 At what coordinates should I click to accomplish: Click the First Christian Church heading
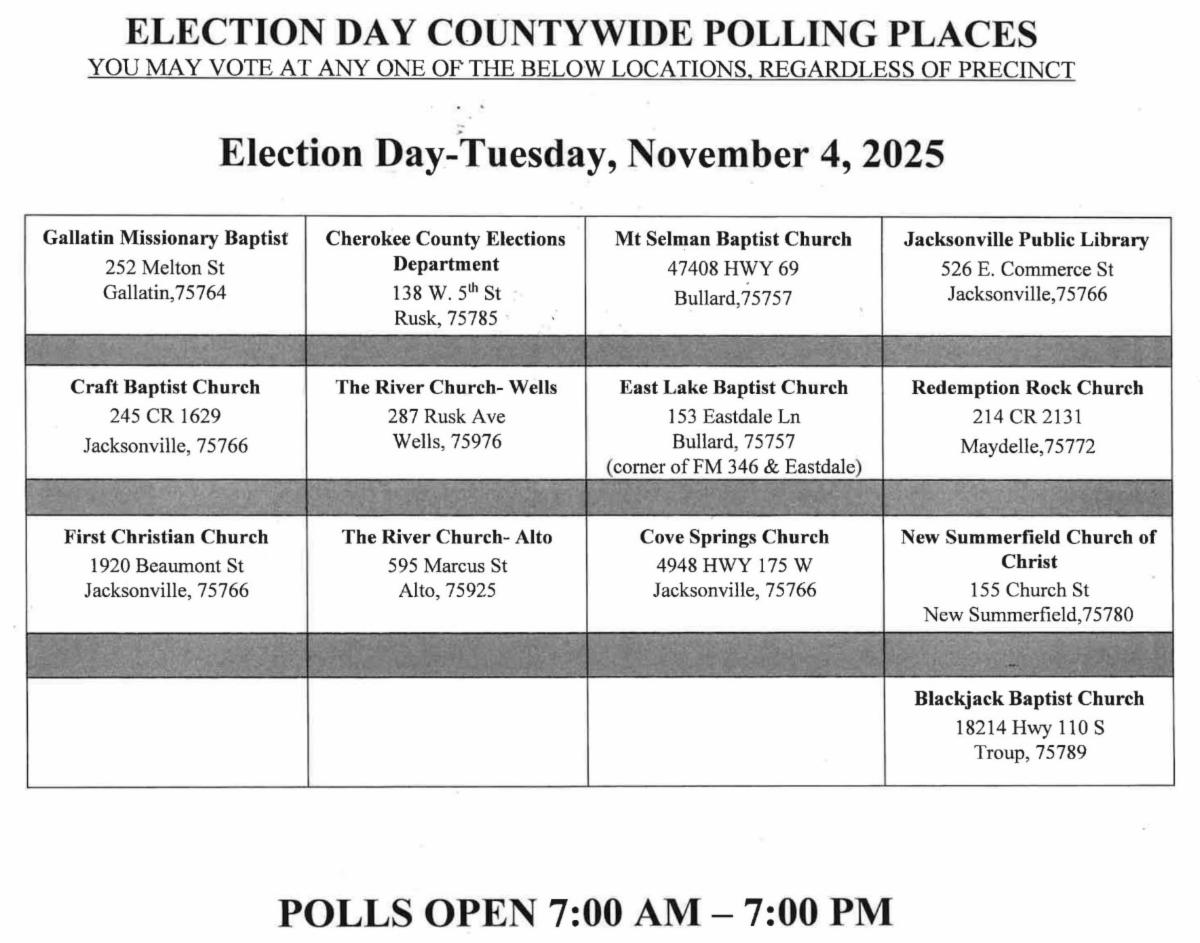(165, 537)
